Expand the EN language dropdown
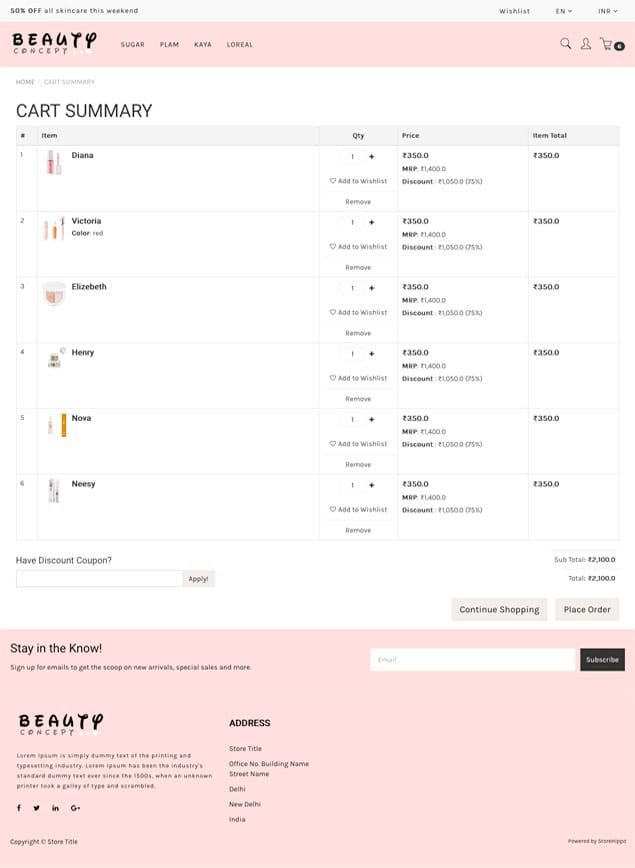The height and width of the screenshot is (868, 635). (564, 11)
